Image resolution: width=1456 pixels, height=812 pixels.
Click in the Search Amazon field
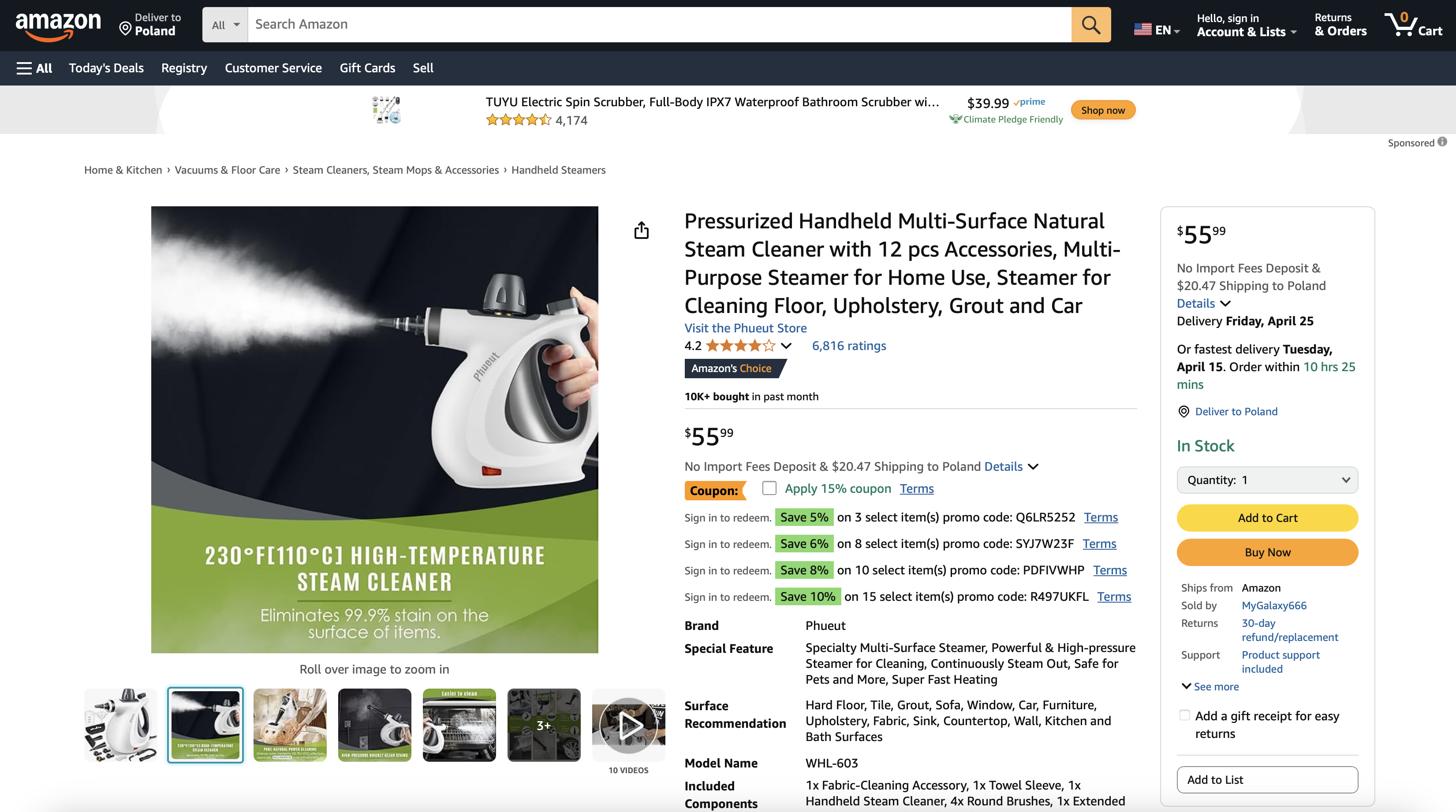659,25
